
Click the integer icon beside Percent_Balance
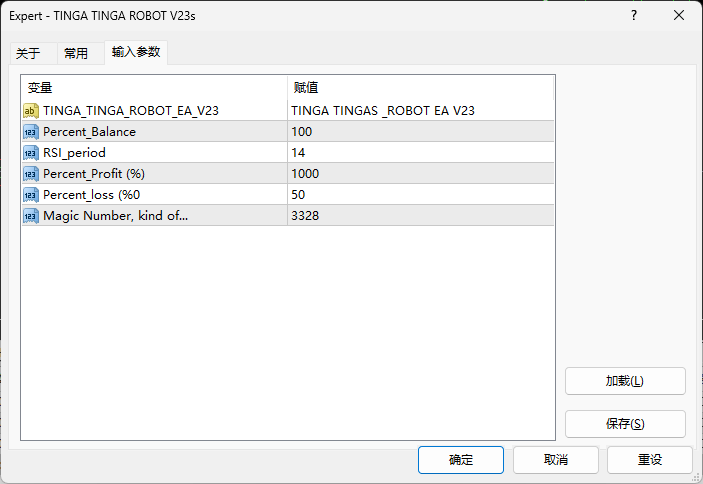pos(30,132)
